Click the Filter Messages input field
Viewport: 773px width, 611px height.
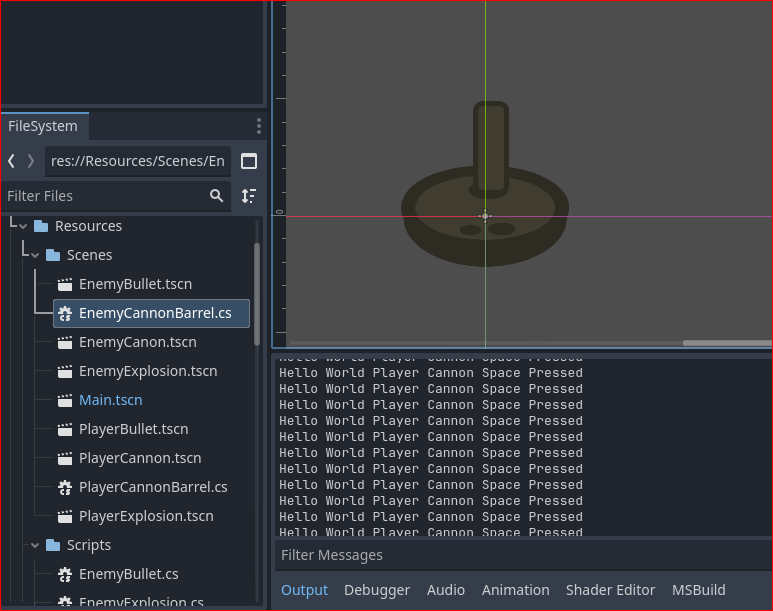[520, 555]
